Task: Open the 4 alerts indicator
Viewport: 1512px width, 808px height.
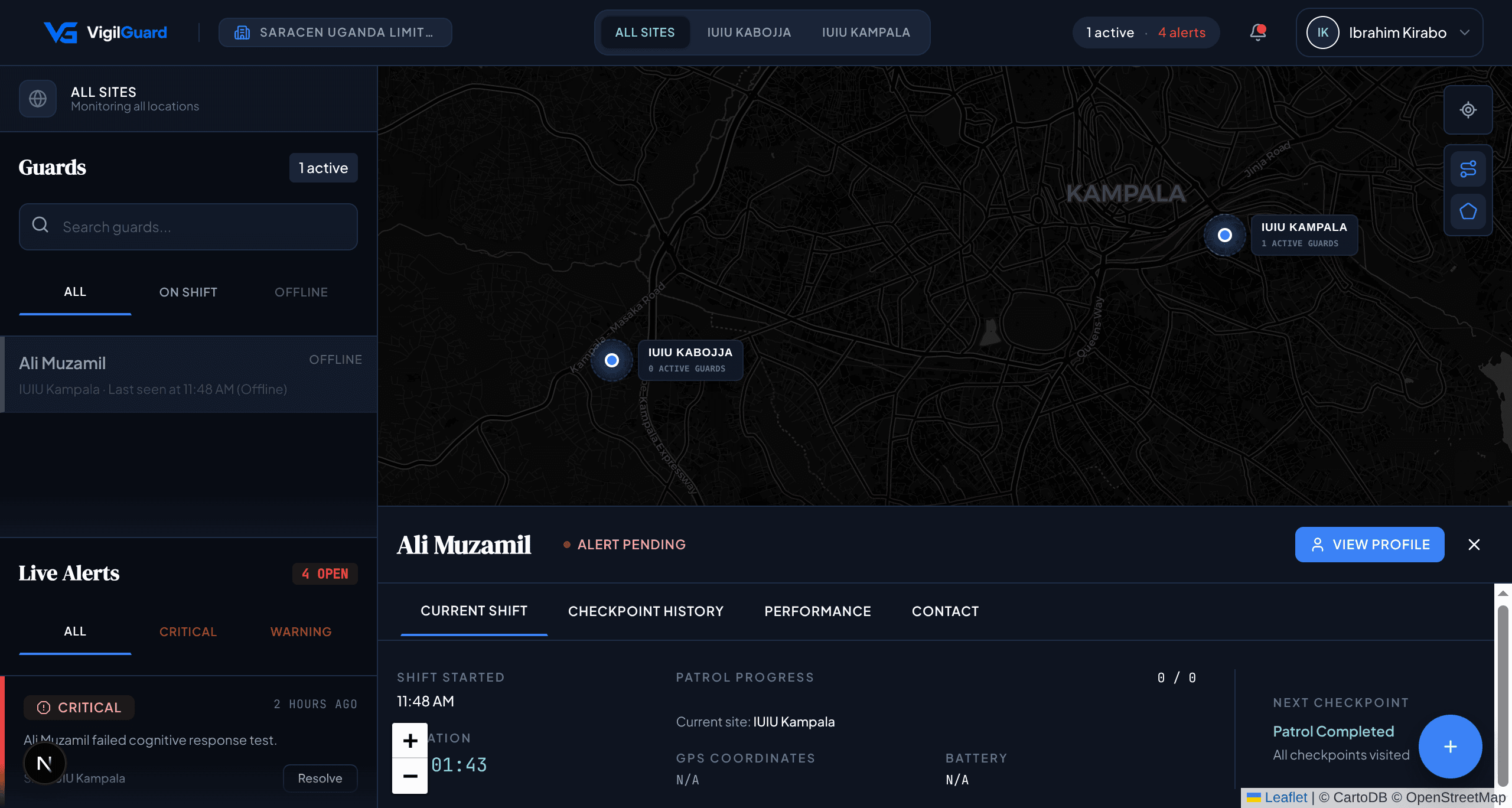Action: [x=1181, y=32]
